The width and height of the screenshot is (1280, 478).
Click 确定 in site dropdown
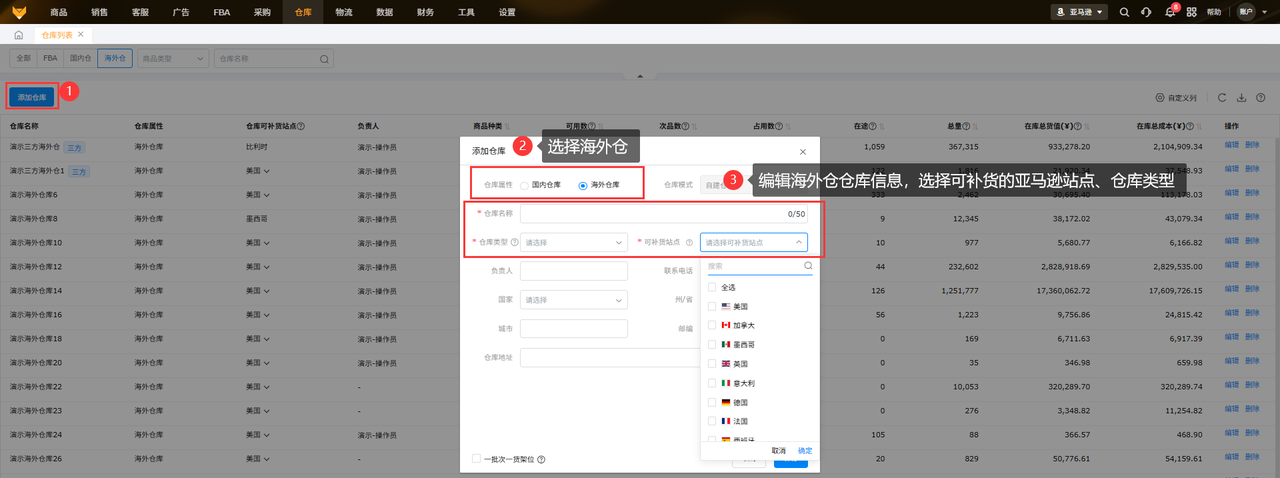(805, 451)
